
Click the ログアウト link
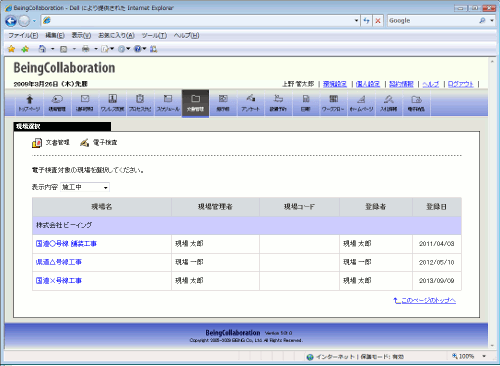[x=460, y=84]
